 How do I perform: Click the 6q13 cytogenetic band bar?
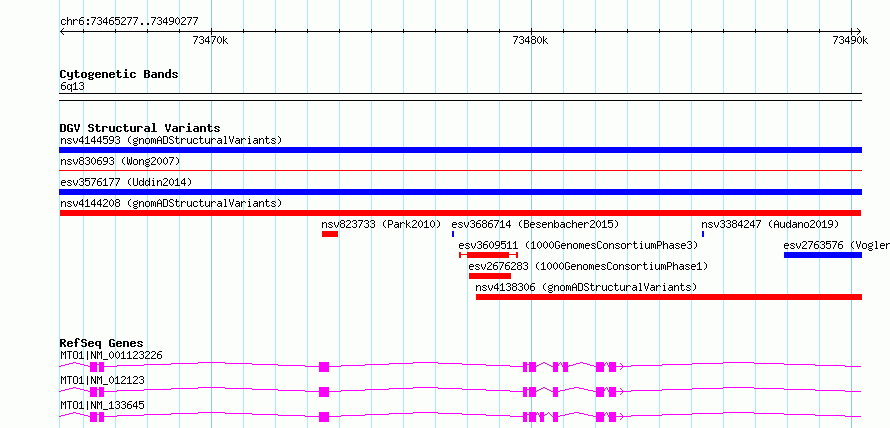coord(460,97)
